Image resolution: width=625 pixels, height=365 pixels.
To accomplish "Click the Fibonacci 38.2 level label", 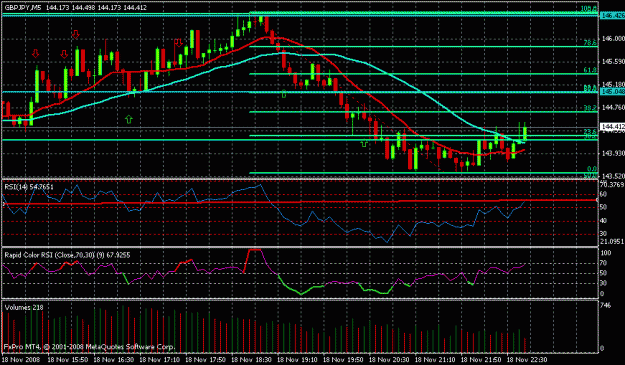I will click(590, 108).
